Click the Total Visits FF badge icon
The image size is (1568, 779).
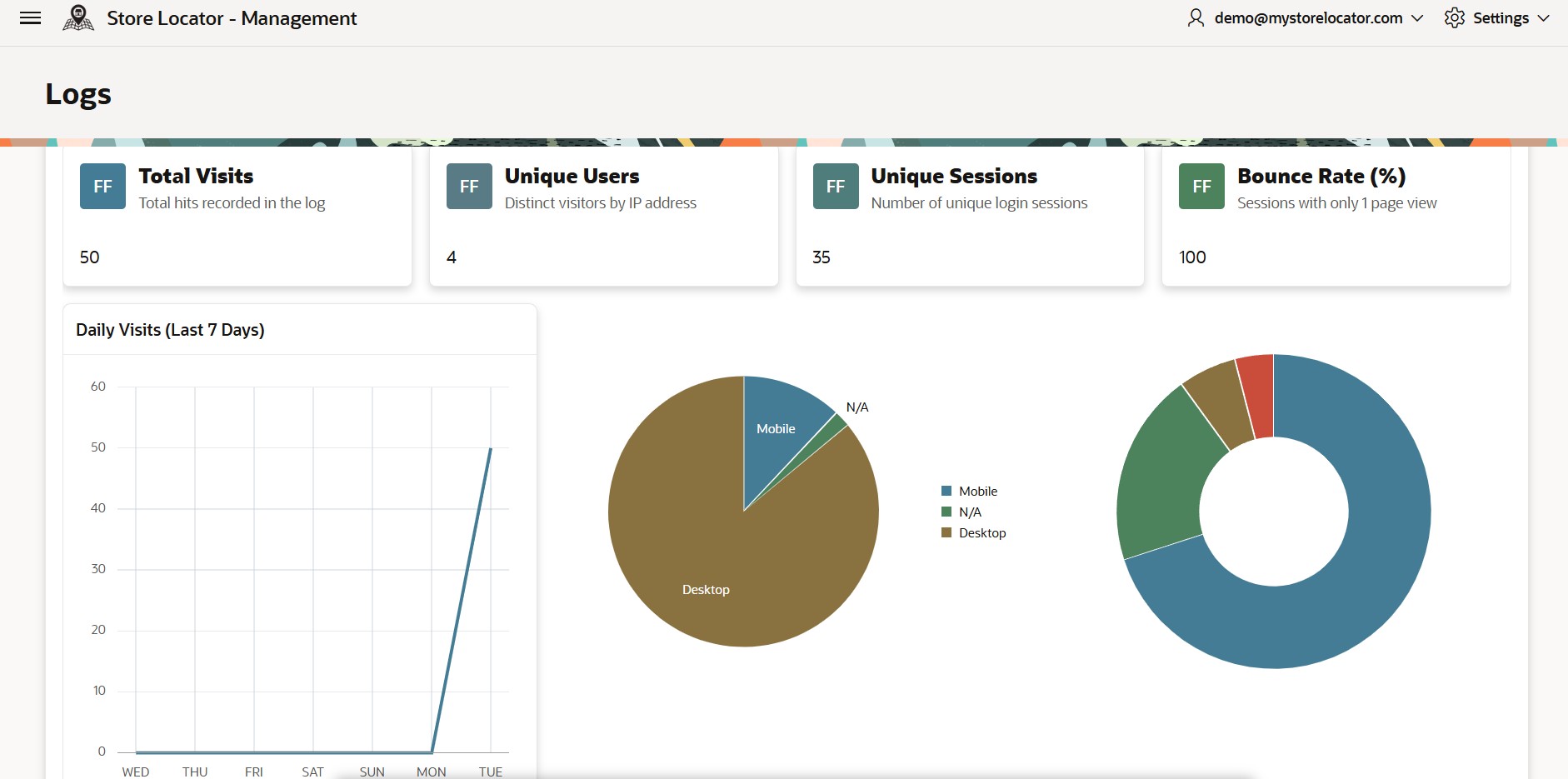102,187
